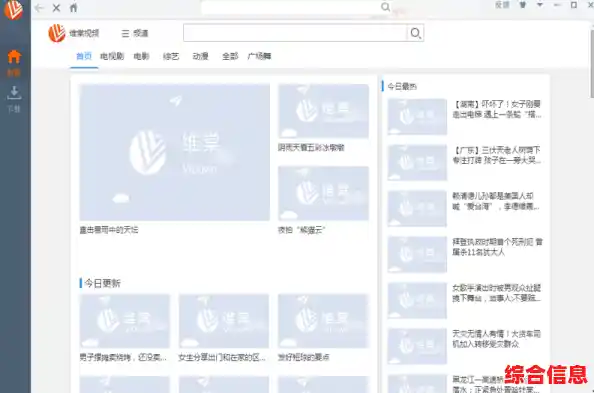
Task: Click the headline about 死刑犯 and 11名犹太人
Action: pos(497,247)
